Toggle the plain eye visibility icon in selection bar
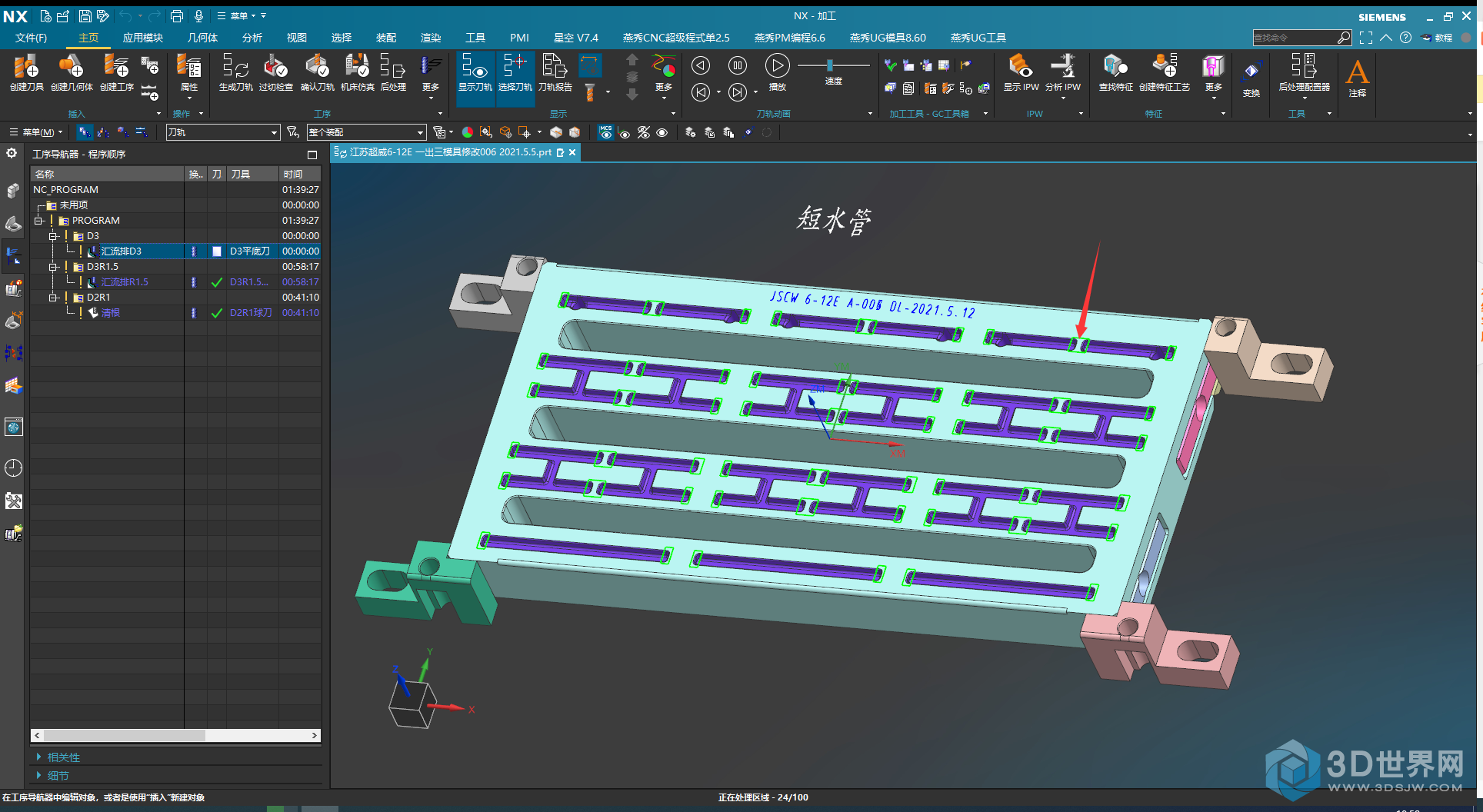Viewport: 1483px width, 812px height. click(x=662, y=132)
